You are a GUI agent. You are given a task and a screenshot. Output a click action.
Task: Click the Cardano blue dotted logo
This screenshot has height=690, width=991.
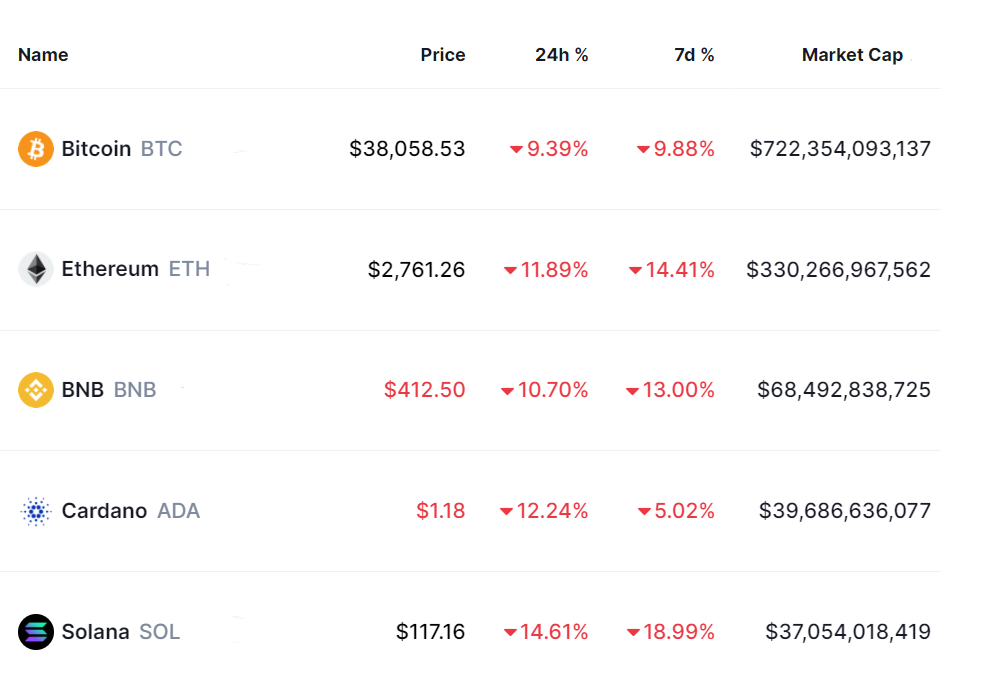click(36, 511)
